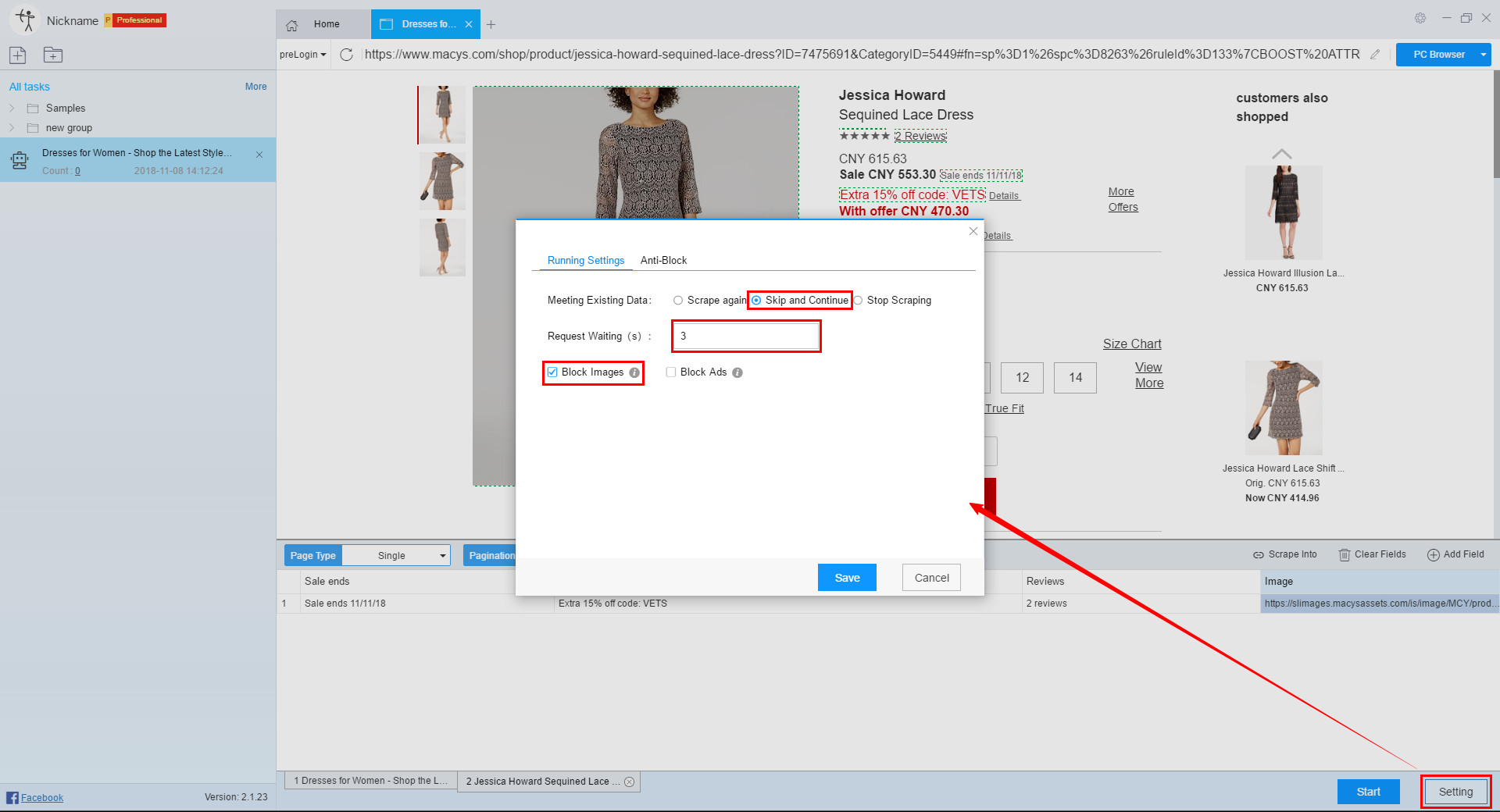This screenshot has height=812, width=1500.
Task: Click the Jessica Howard Illusion La... product image
Action: tap(1283, 212)
